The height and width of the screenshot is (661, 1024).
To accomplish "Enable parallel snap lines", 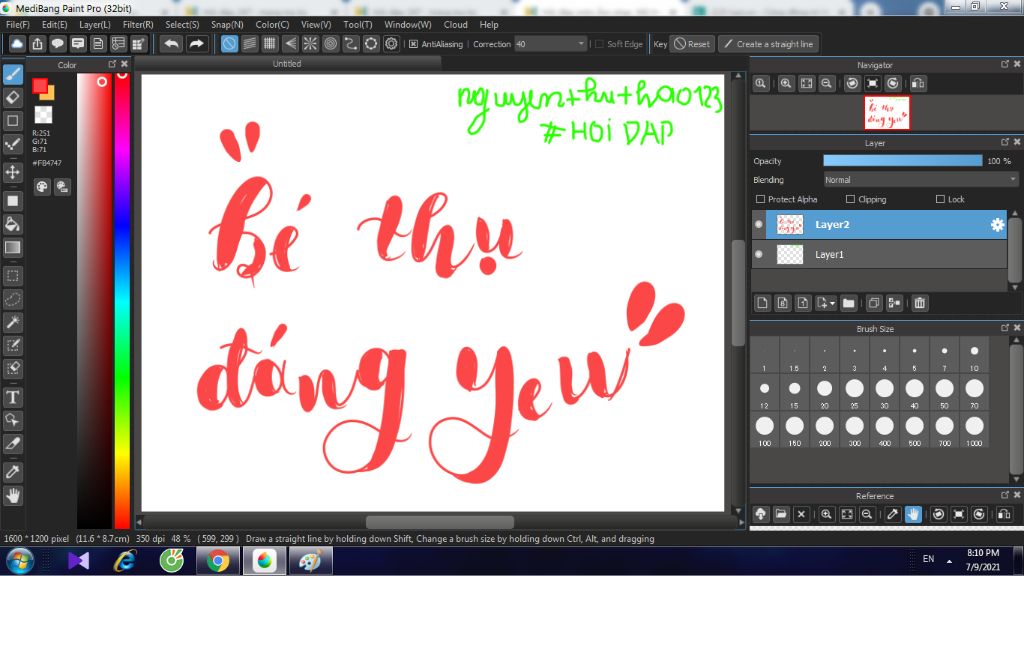I will 249,44.
